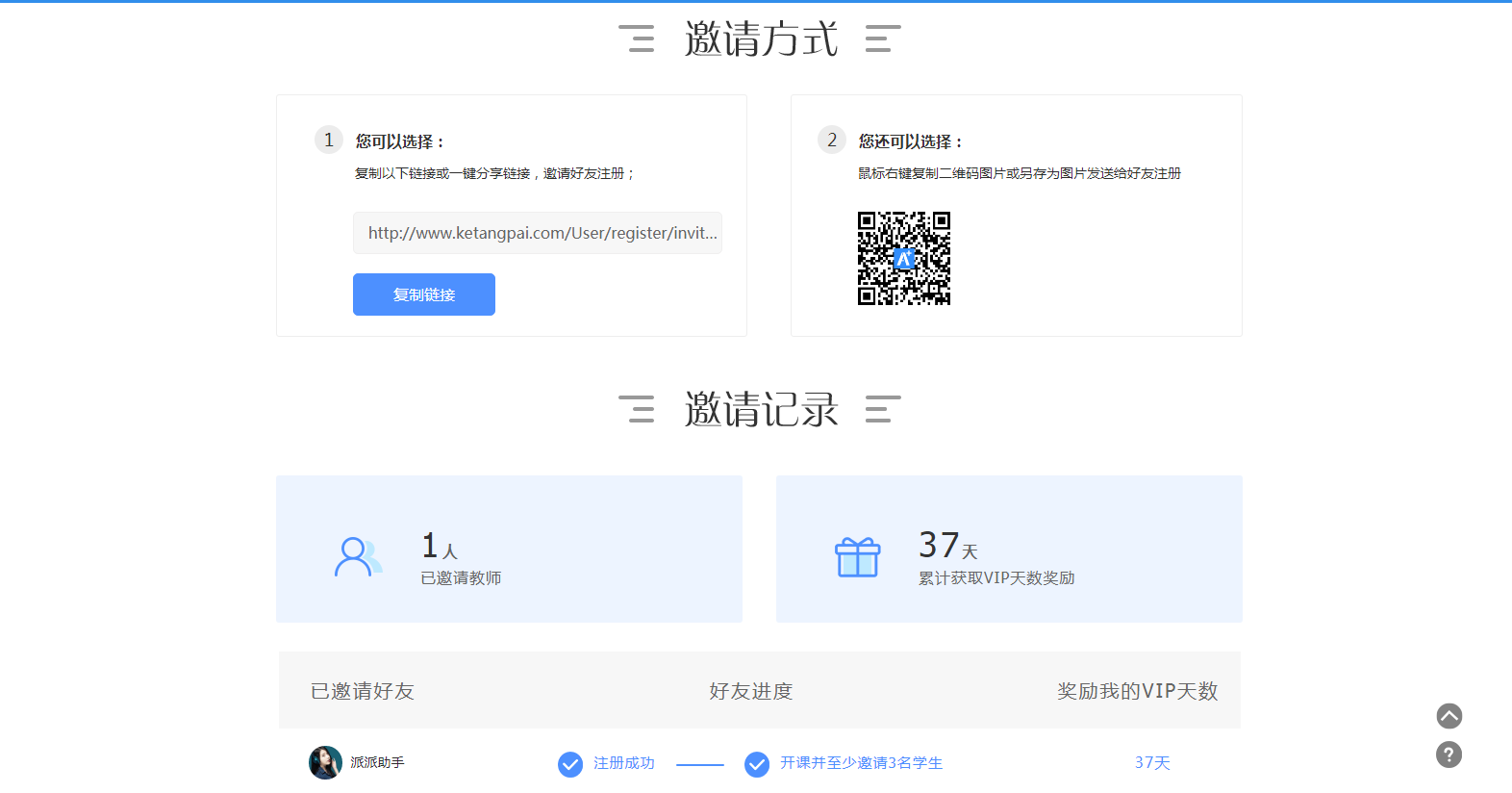Click the 开课并至少邀请3名学生 progress text
This screenshot has height=793, width=1512.
pos(861,763)
